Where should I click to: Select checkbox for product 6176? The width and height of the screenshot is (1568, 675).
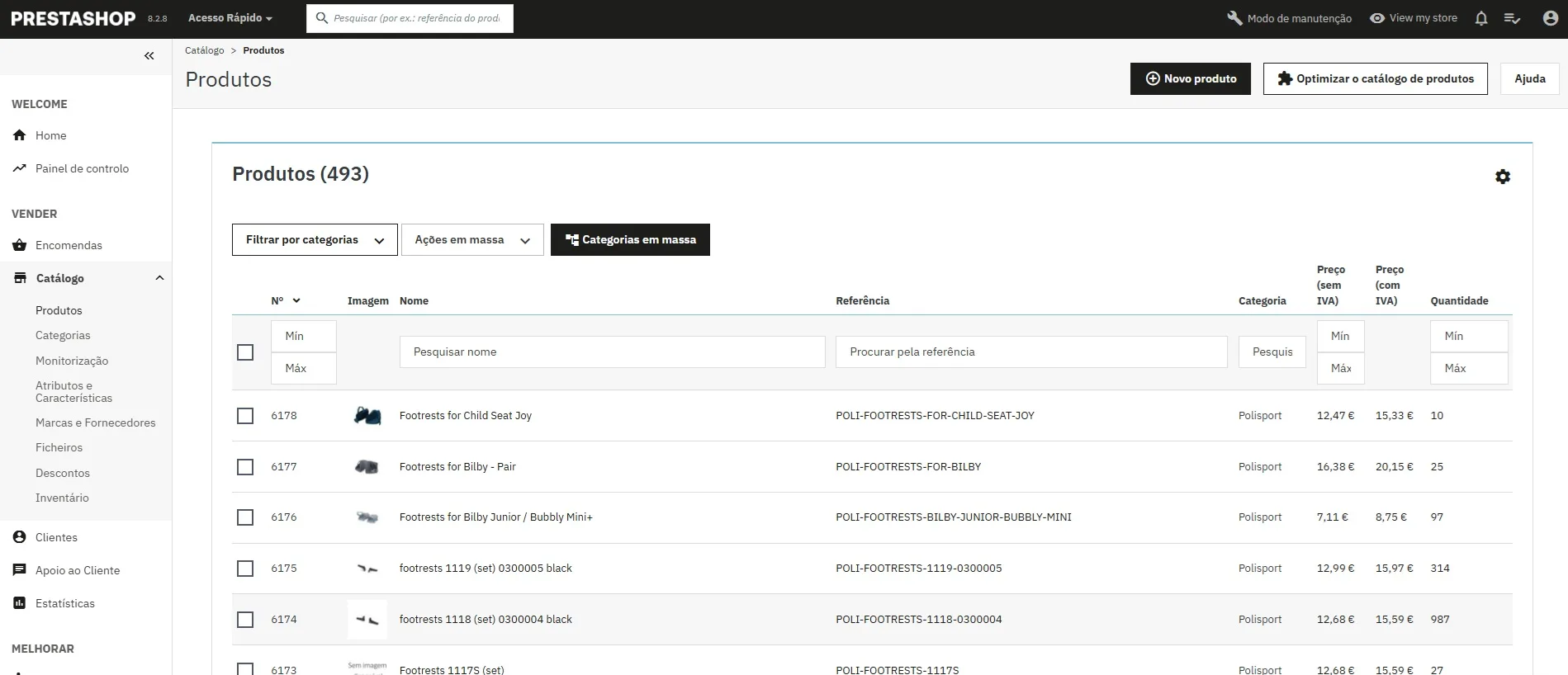(245, 517)
